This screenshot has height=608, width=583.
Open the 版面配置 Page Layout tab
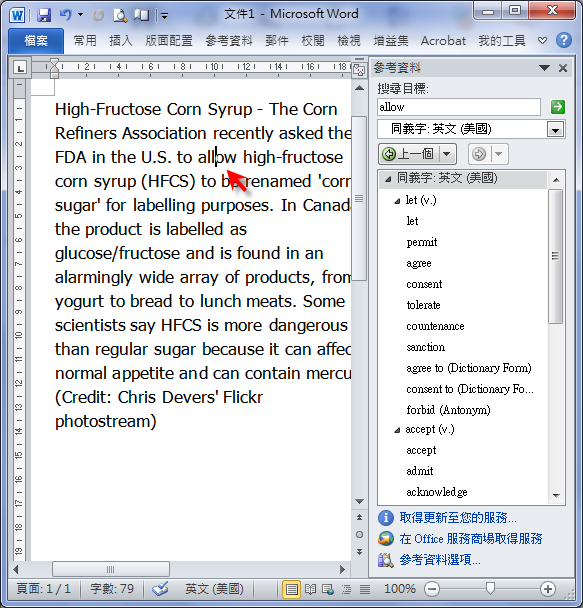point(169,40)
